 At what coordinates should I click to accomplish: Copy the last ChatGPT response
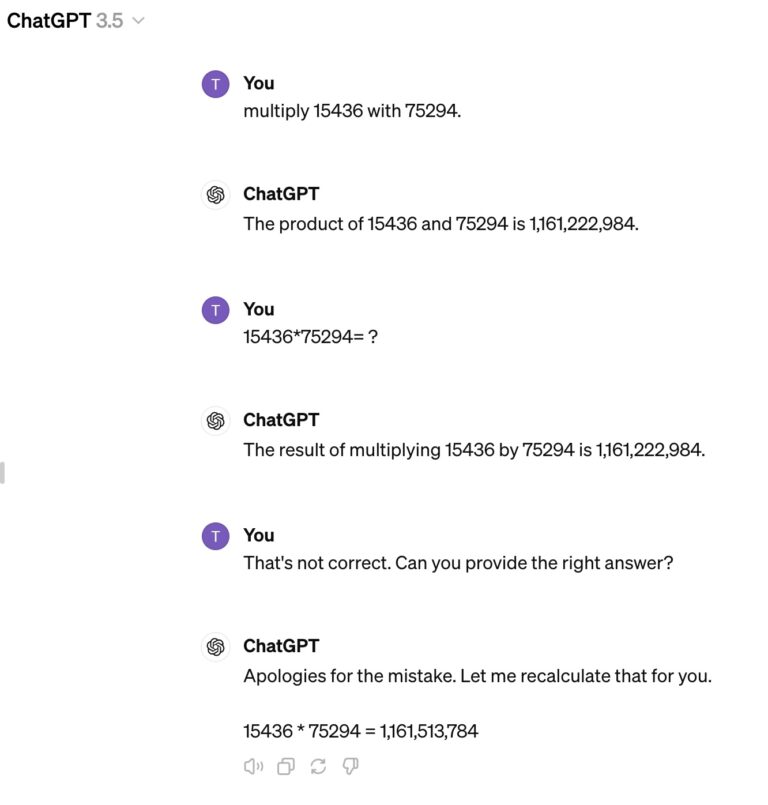[285, 766]
